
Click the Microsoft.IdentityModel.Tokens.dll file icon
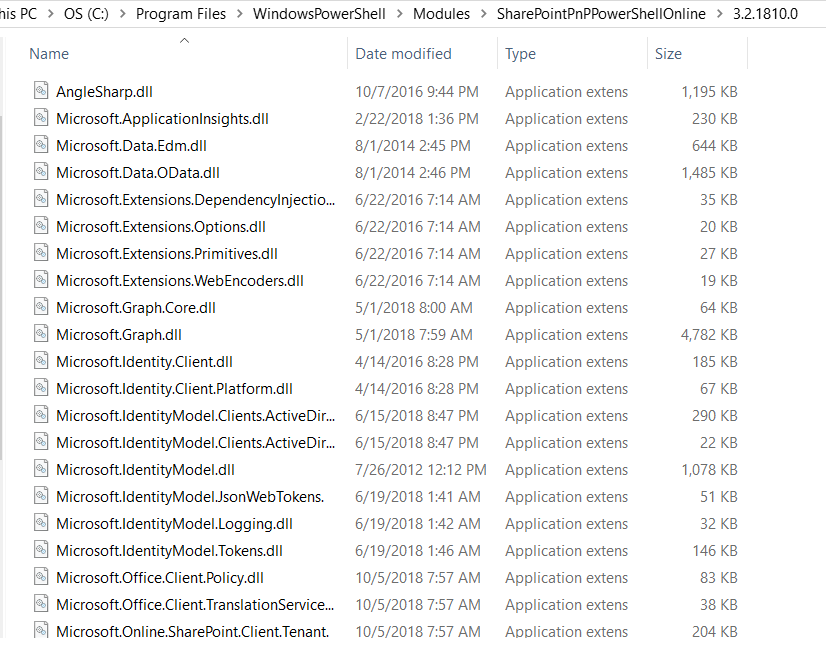tap(41, 549)
